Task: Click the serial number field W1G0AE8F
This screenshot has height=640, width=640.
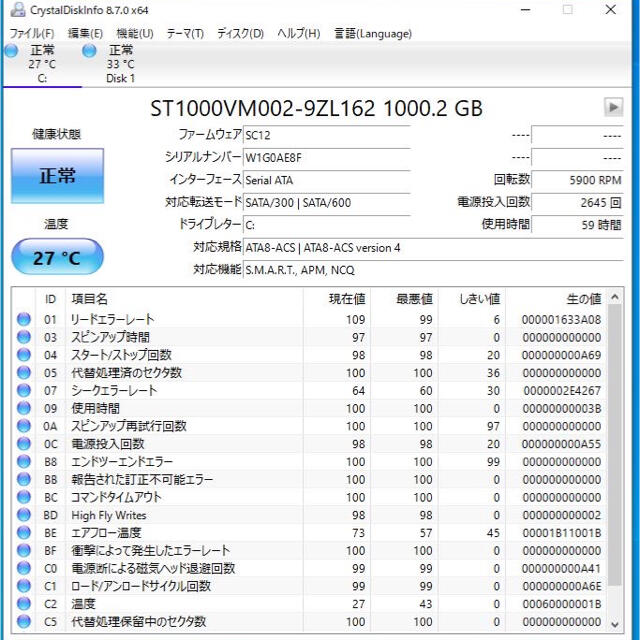Action: (327, 158)
